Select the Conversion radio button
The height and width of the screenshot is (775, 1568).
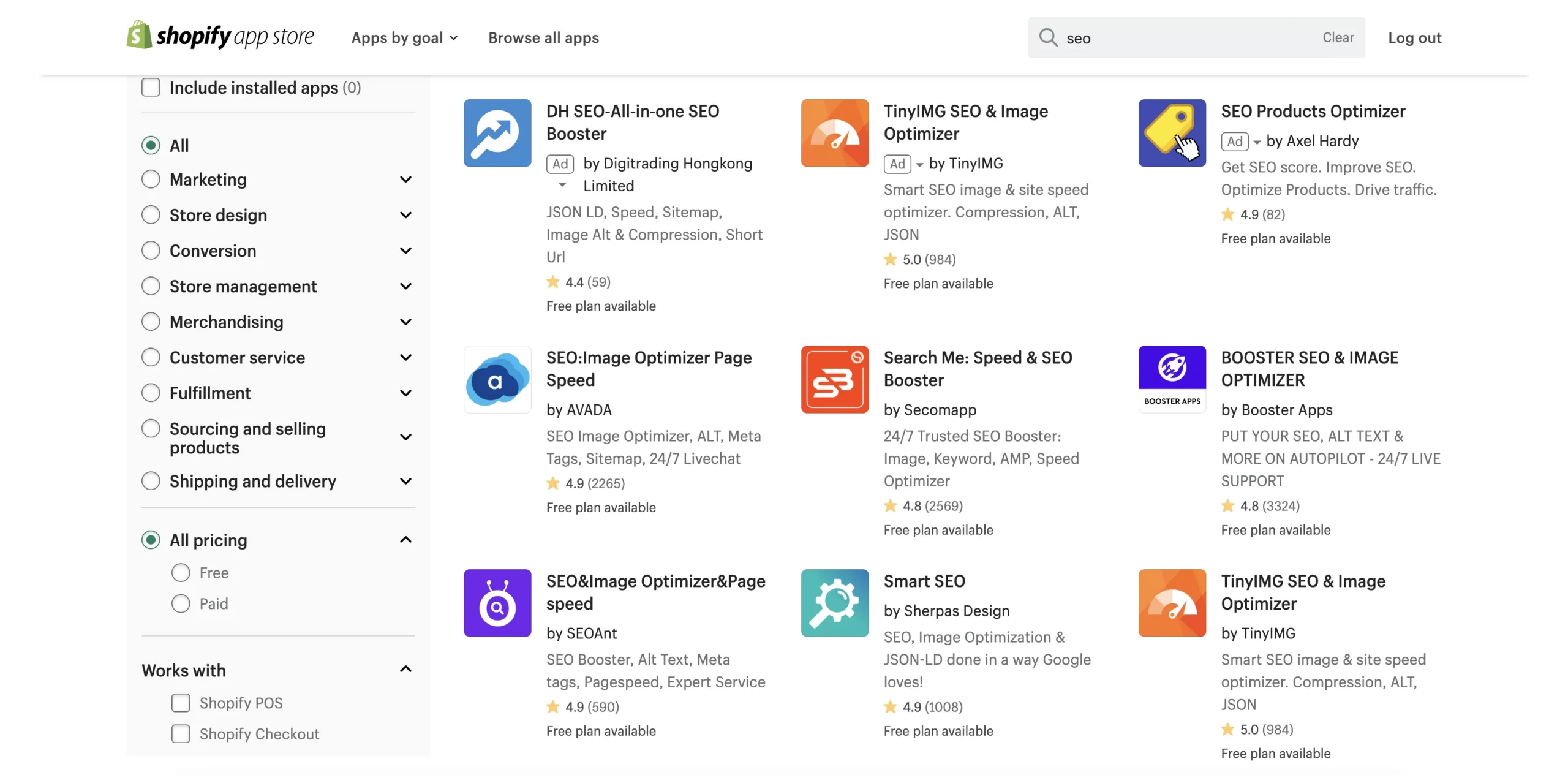[151, 250]
